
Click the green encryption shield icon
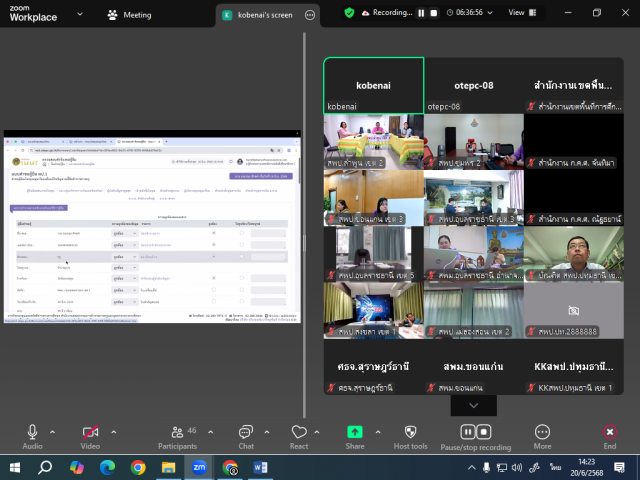click(x=349, y=13)
